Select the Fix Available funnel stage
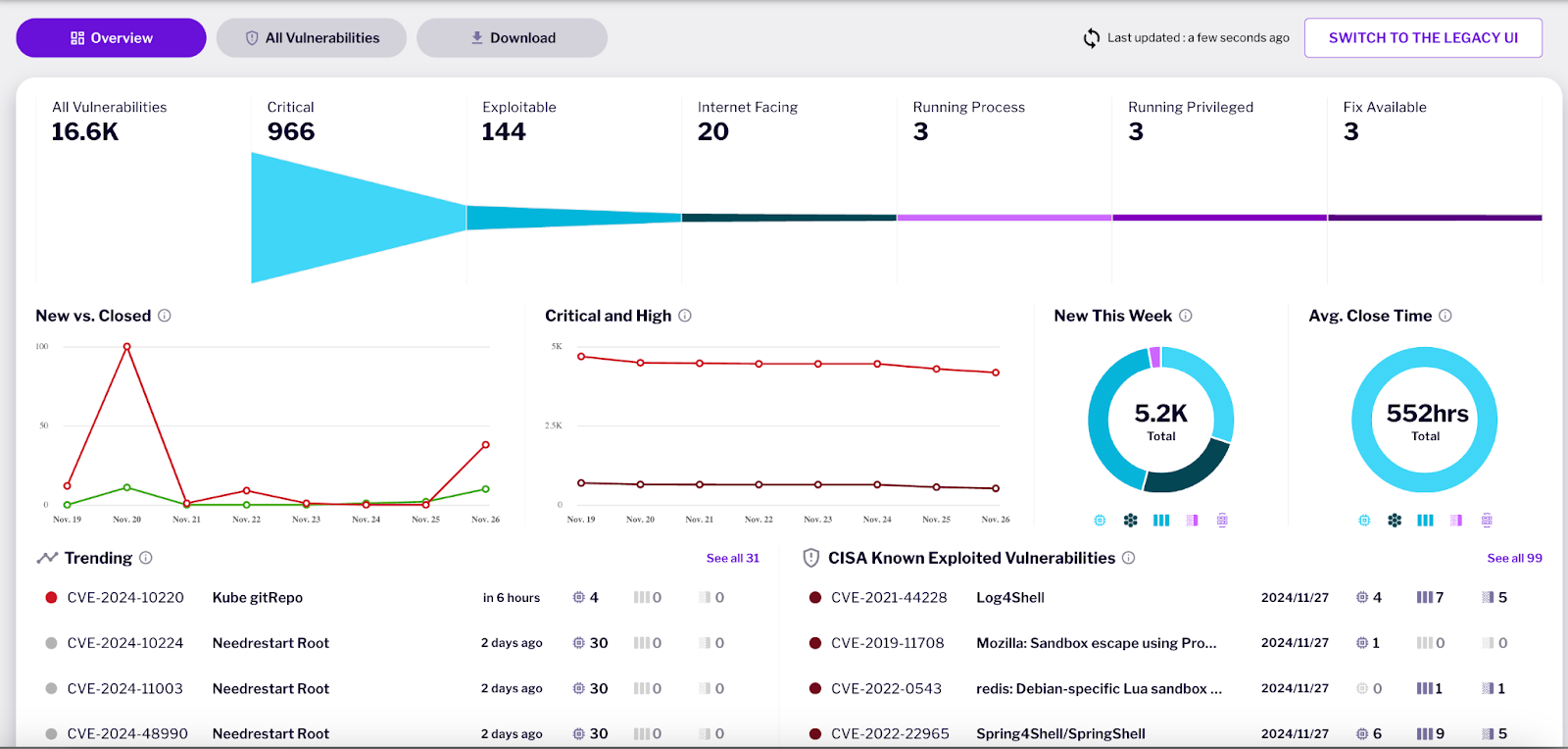Screen dimensions: 1568x749 click(x=1435, y=189)
